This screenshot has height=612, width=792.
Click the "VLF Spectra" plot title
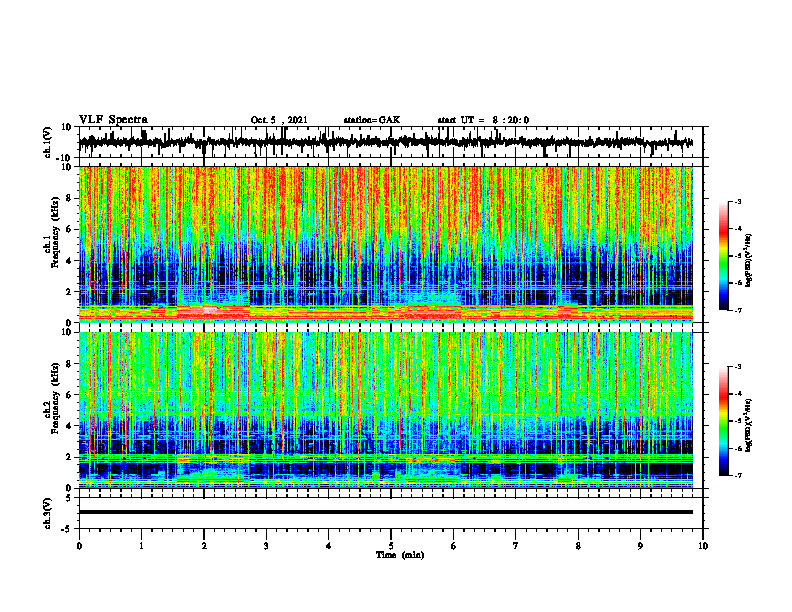pyautogui.click(x=113, y=120)
